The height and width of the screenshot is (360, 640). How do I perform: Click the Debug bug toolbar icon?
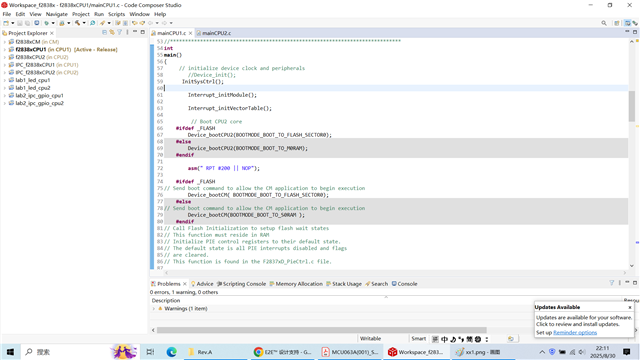(47, 23)
